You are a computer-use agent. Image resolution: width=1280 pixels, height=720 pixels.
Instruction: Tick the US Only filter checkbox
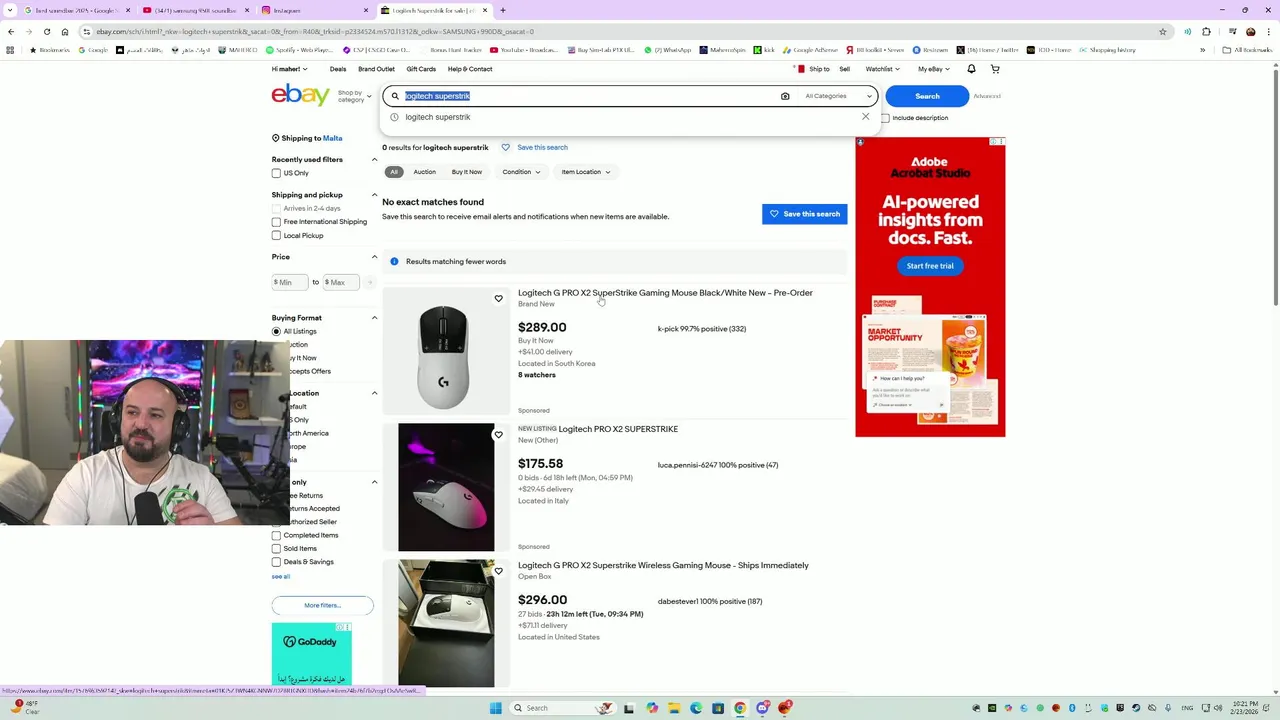276,173
